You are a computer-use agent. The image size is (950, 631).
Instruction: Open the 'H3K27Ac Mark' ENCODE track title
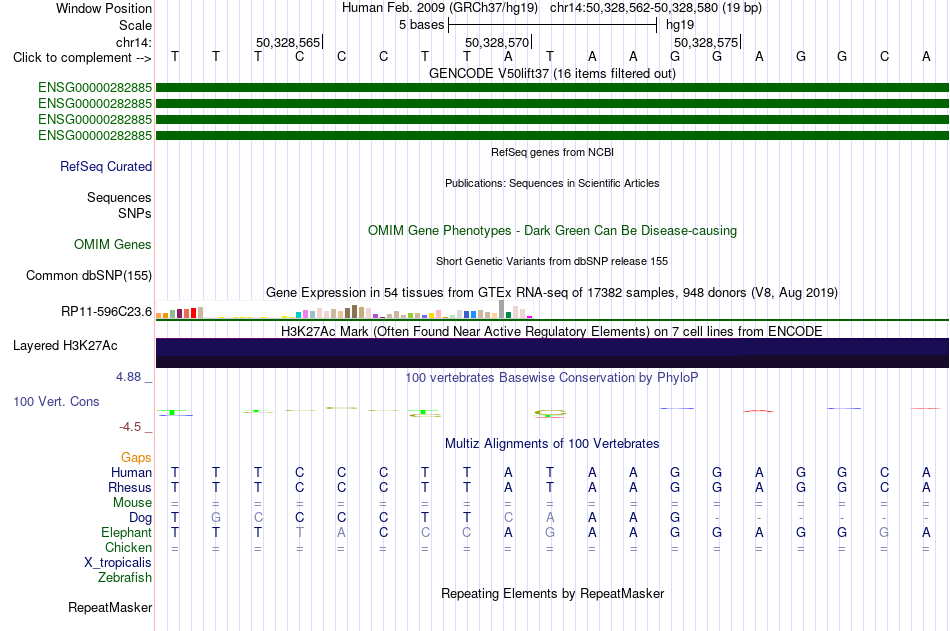pyautogui.click(x=552, y=332)
